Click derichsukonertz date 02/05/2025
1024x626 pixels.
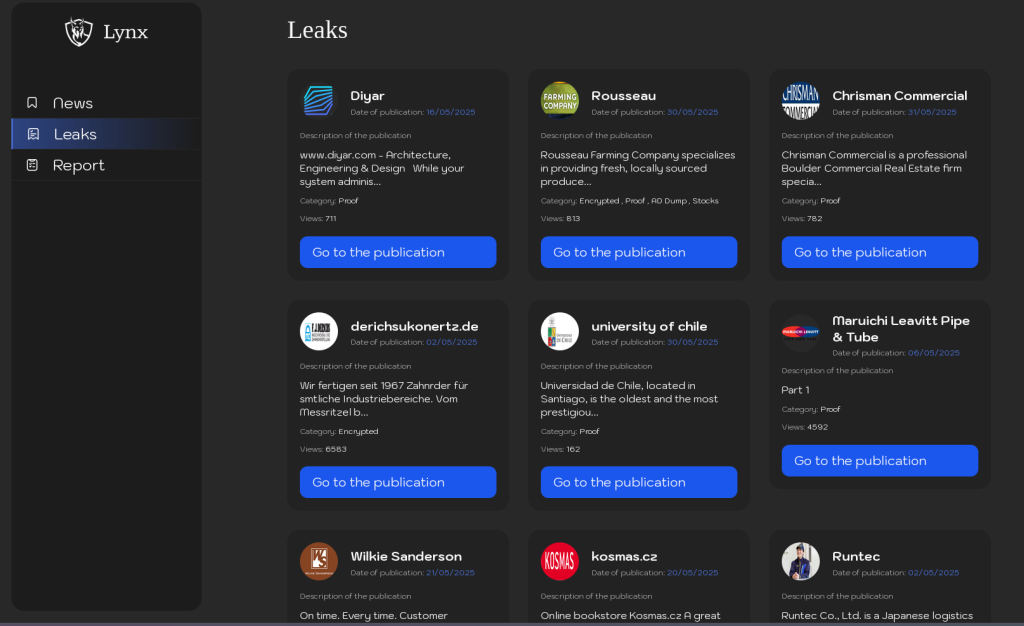451,342
